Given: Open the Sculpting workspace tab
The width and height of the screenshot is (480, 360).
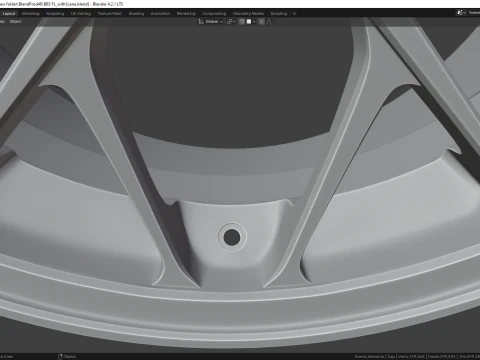Looking at the screenshot, I should tap(55, 14).
